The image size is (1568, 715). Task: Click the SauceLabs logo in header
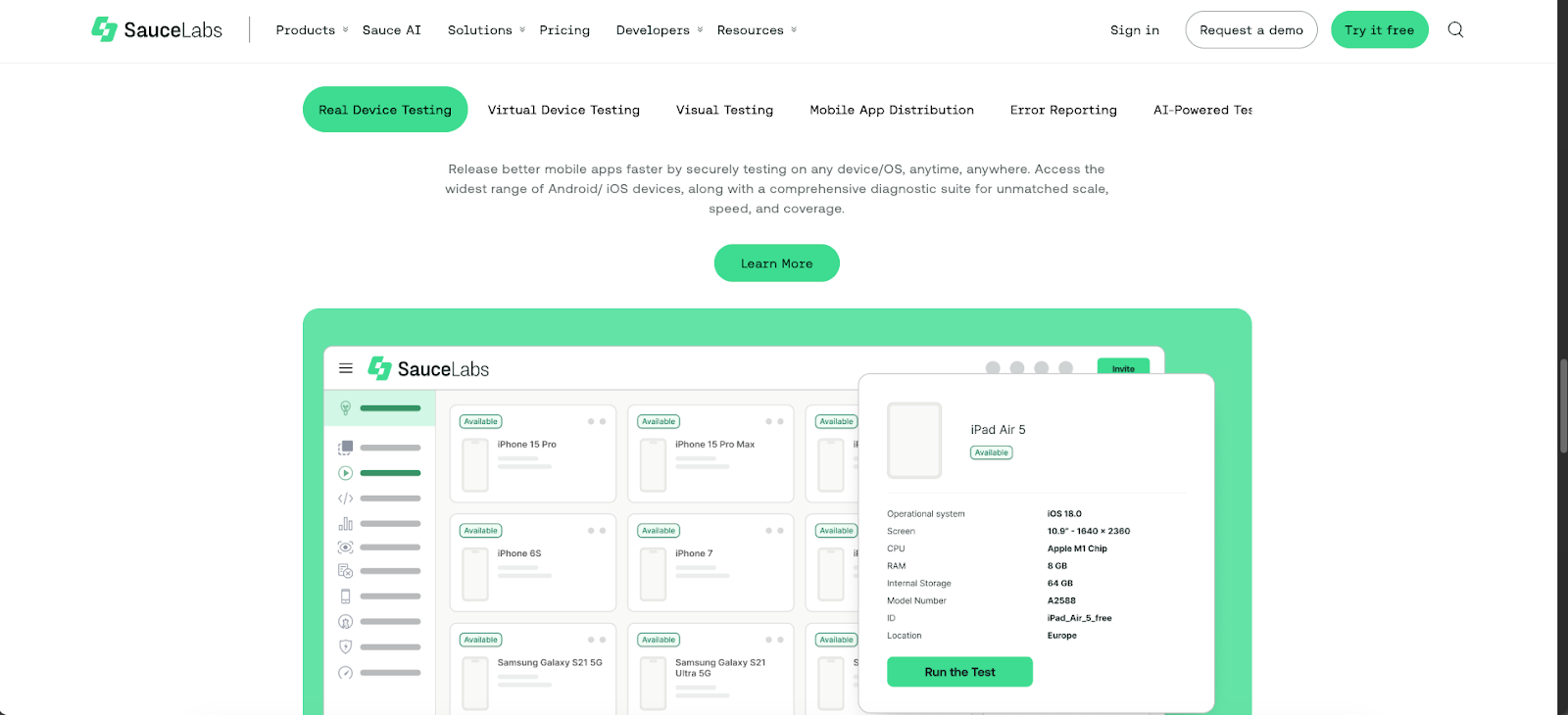[x=157, y=29]
